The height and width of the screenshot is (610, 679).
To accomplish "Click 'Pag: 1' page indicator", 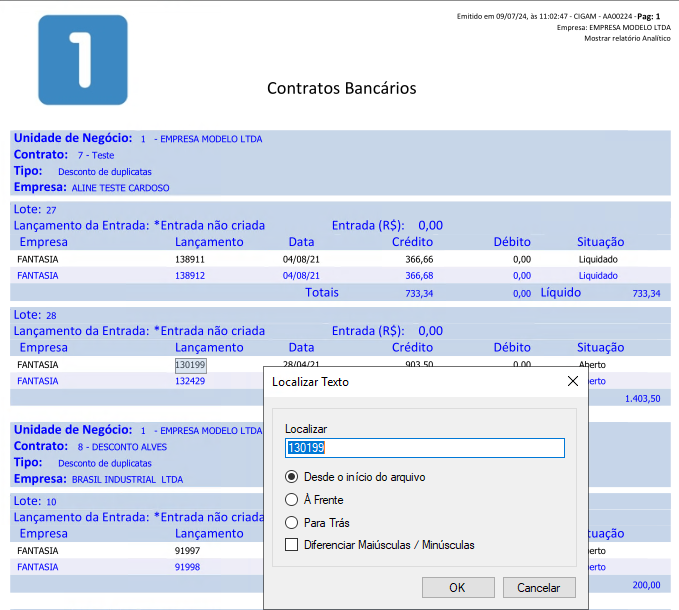I will 649,16.
